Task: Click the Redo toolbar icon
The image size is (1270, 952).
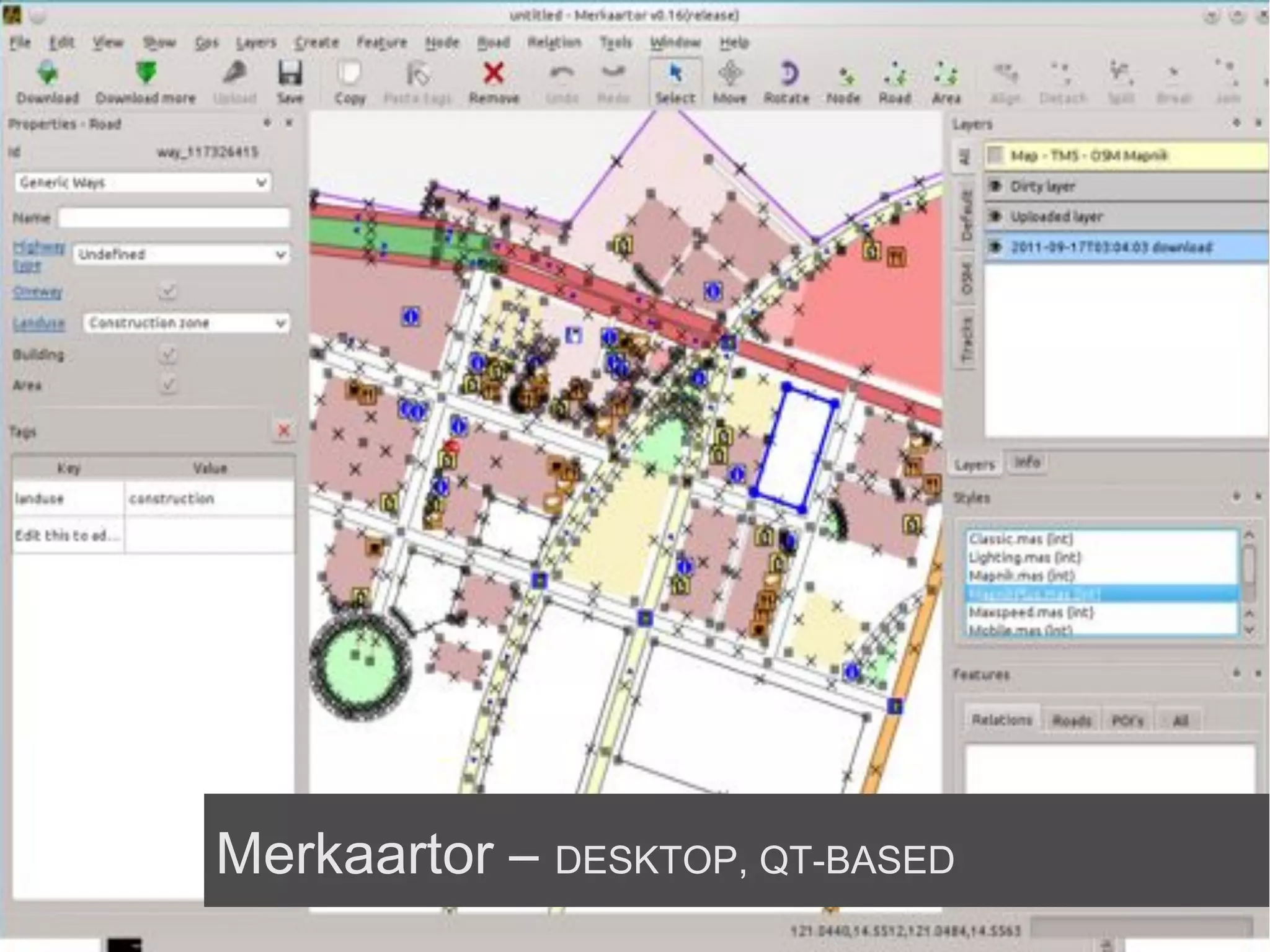Action: [613, 82]
